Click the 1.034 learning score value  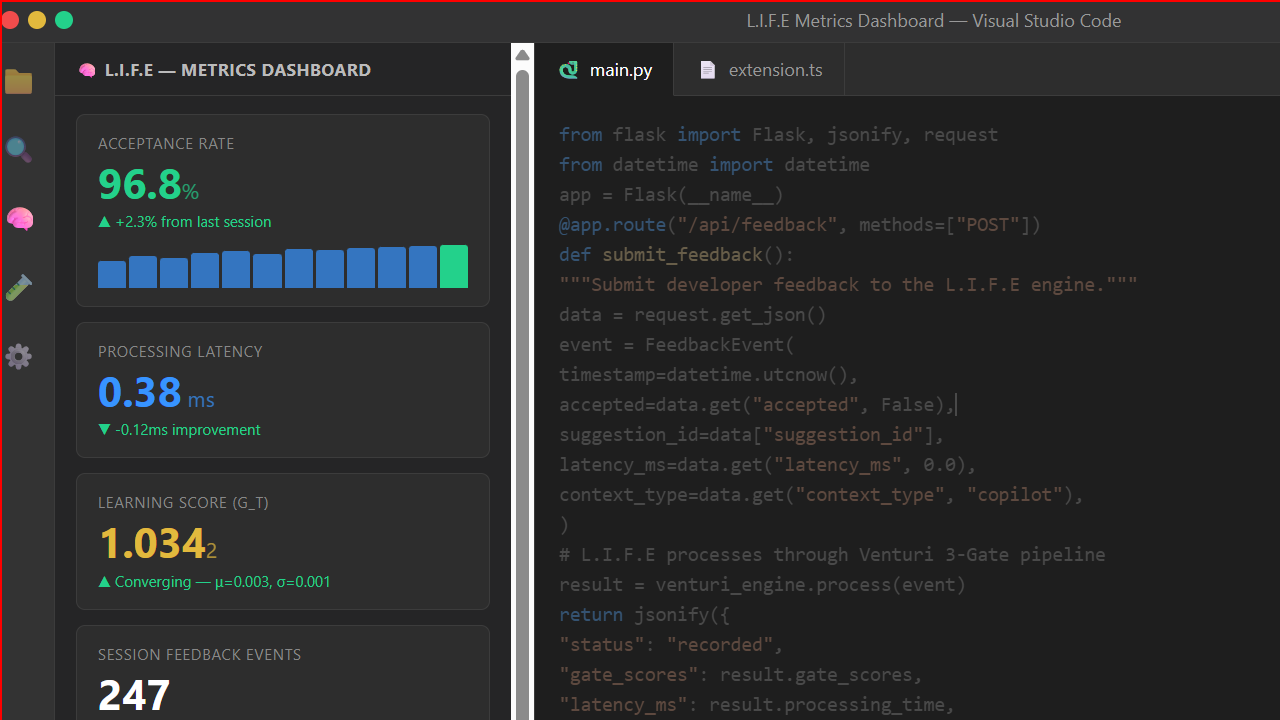coord(157,544)
